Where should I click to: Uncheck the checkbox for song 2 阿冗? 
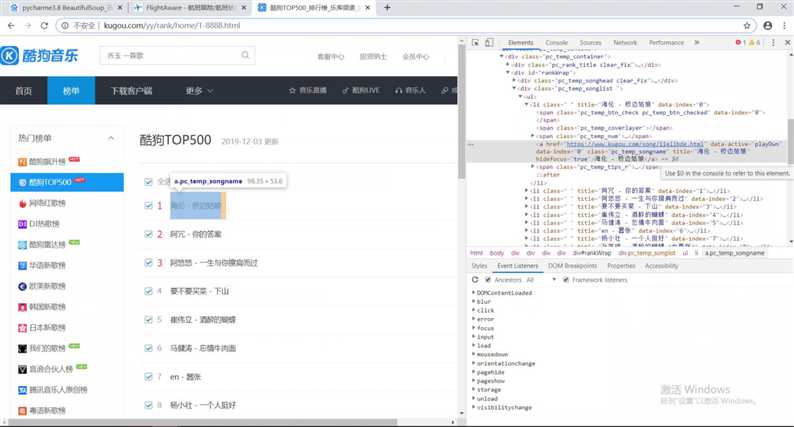148,234
